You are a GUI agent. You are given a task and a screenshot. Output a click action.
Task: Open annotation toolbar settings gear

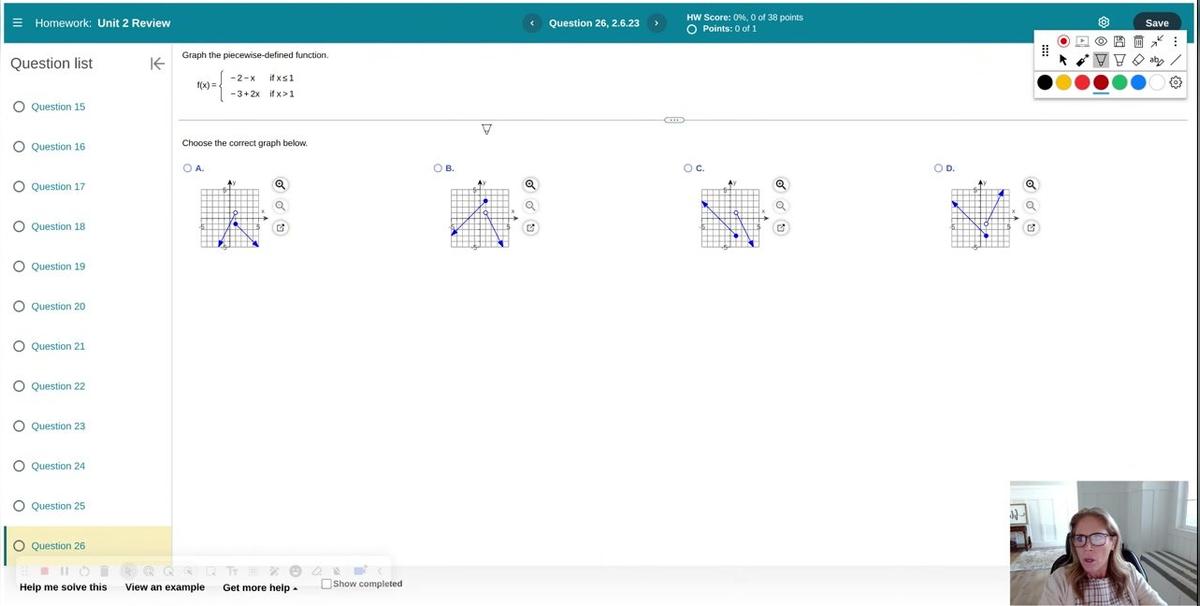click(1176, 83)
